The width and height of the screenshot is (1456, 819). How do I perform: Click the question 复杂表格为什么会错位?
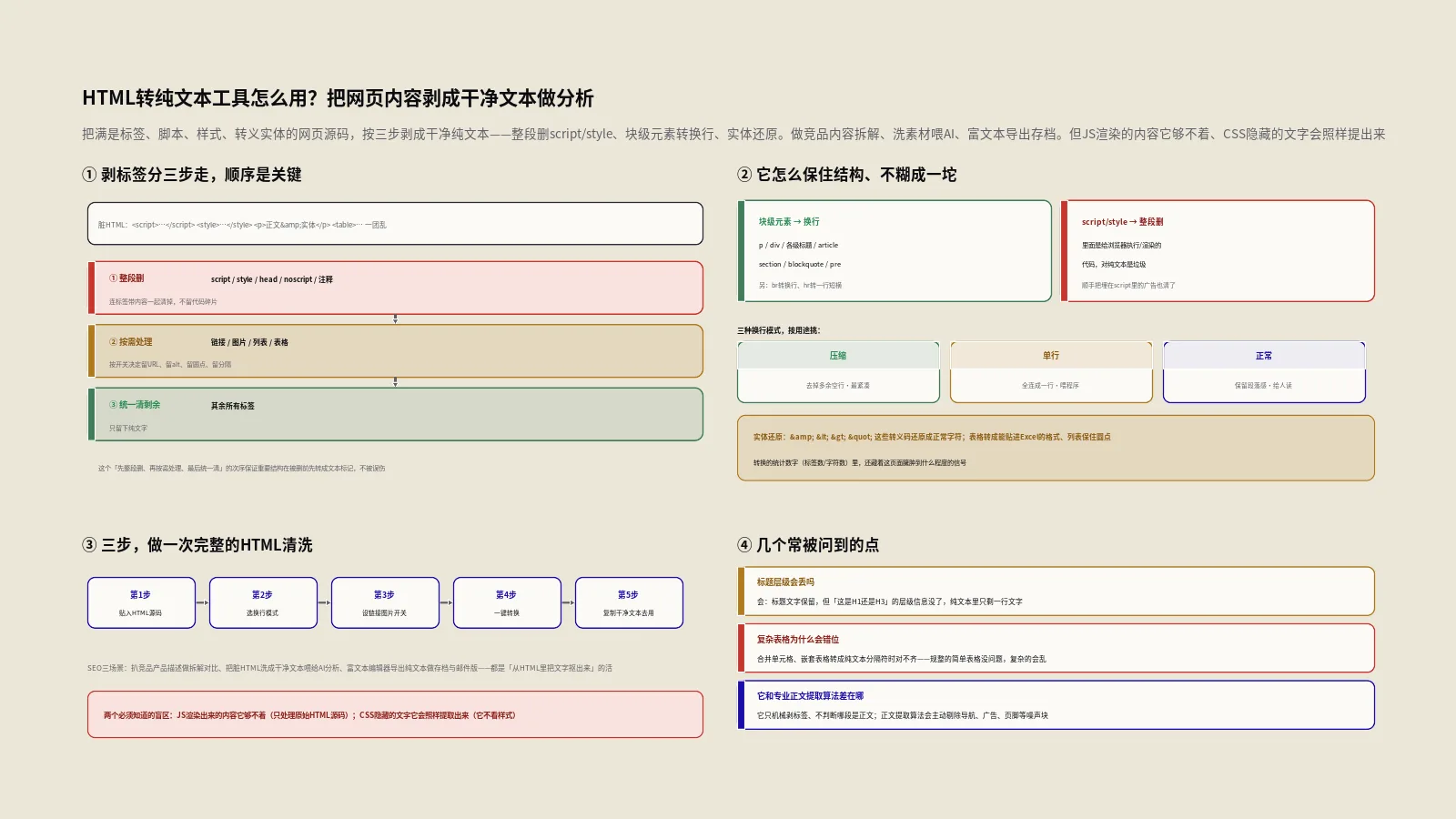tap(798, 640)
